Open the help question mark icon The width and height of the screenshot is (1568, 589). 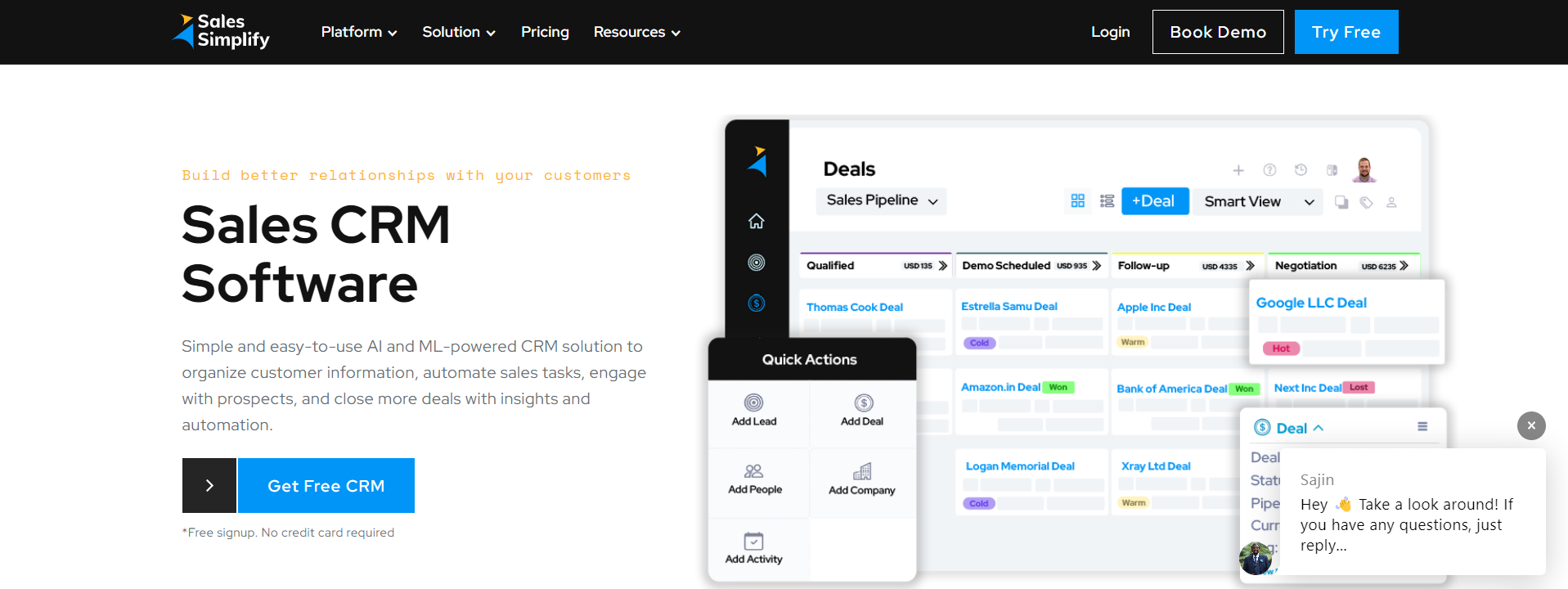coord(1269,170)
